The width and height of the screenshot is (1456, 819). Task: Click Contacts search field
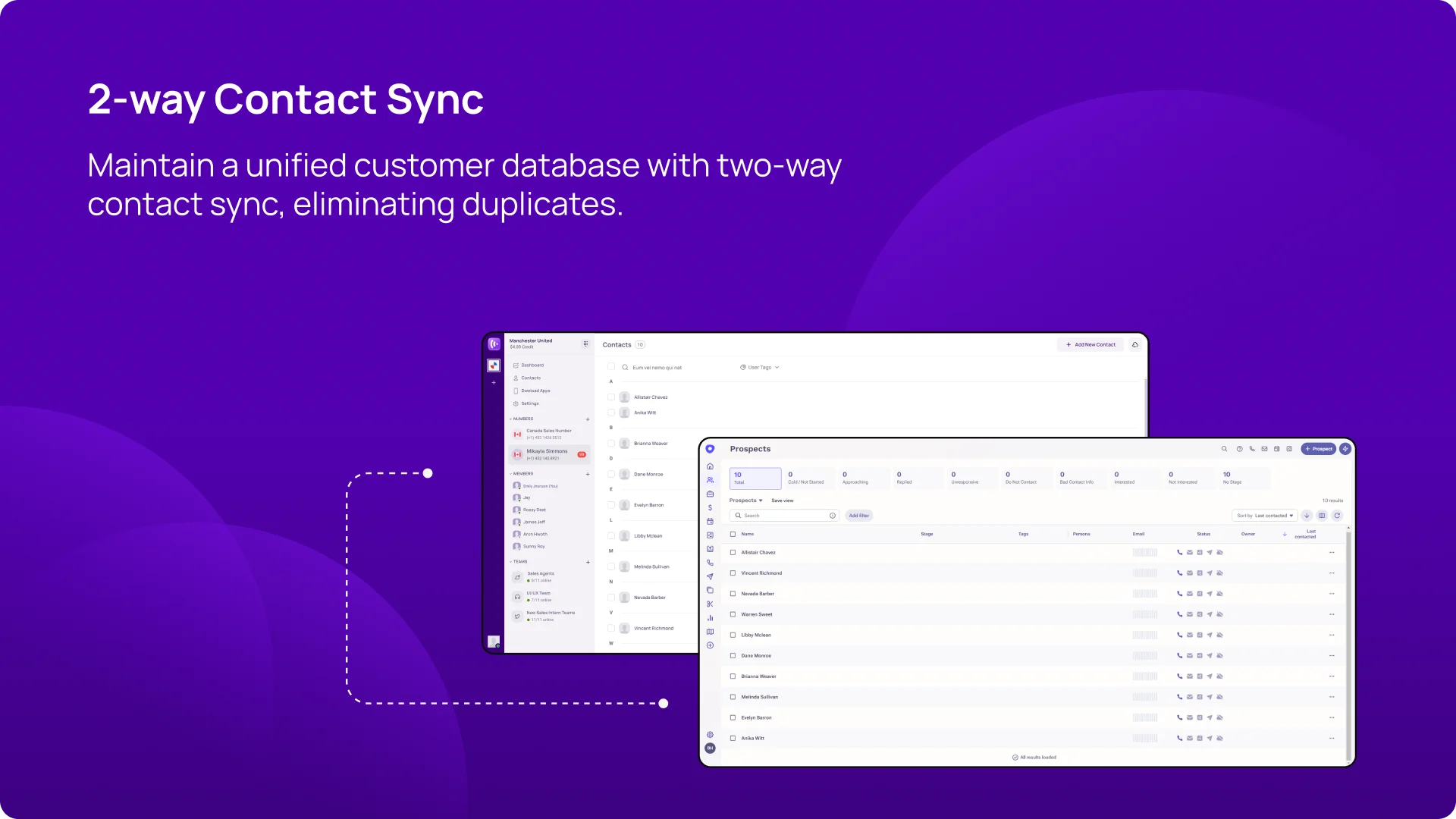(x=675, y=368)
